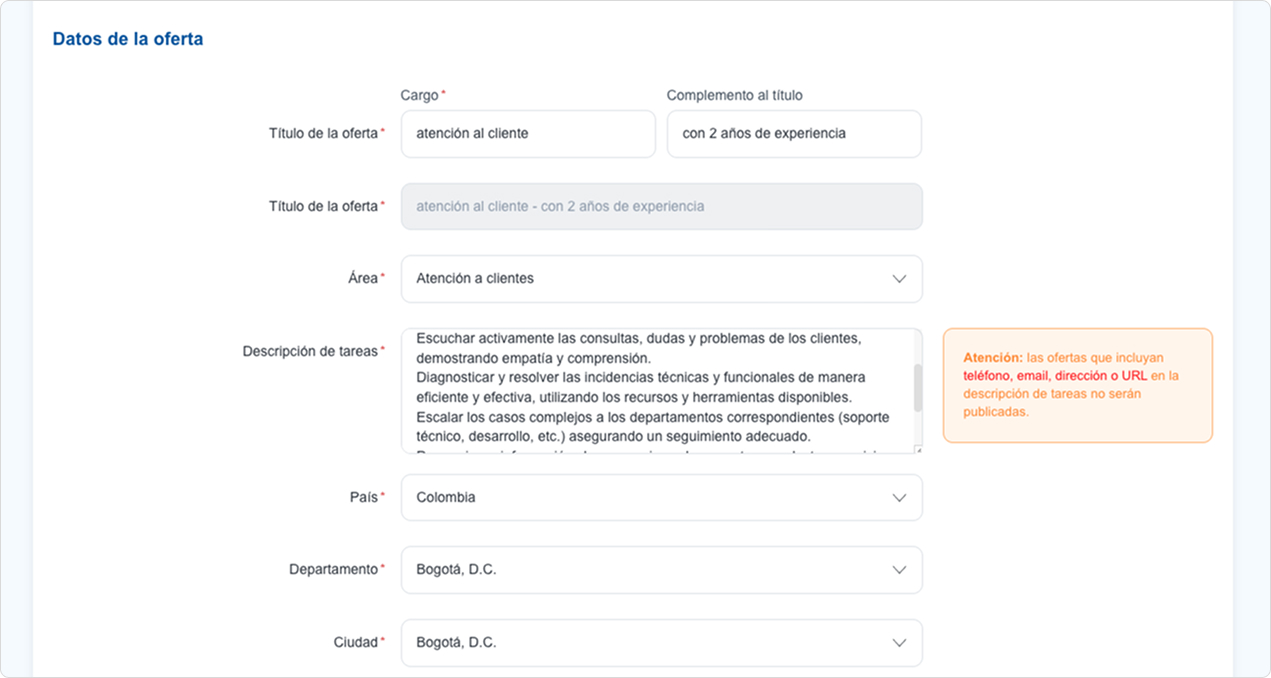1271x678 pixels.
Task: Click the chevron arrow in the Ciudad field
Action: click(x=899, y=643)
